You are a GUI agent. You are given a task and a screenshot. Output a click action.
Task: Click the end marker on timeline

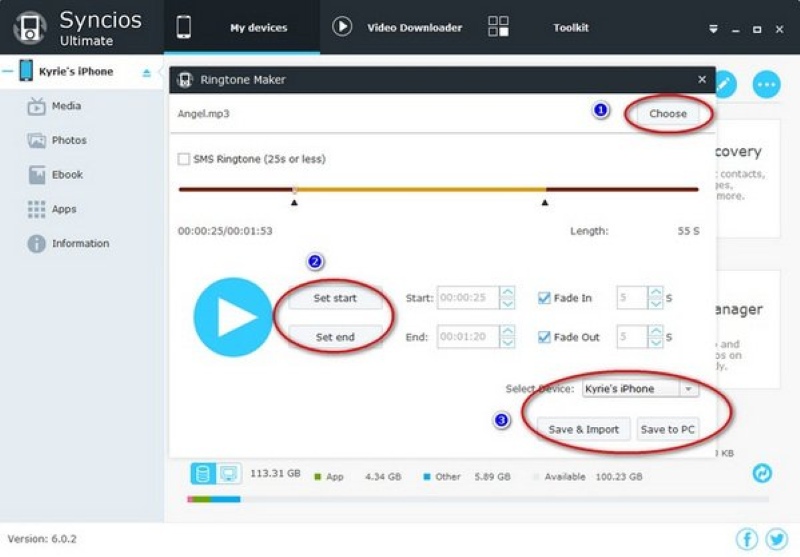click(x=545, y=202)
